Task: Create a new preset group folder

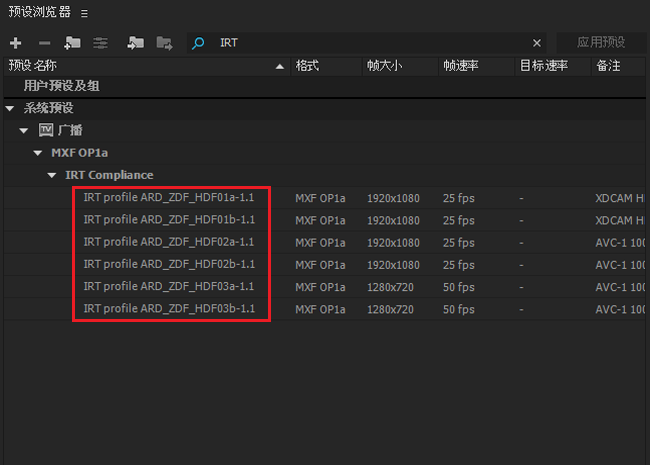Action: 72,43
